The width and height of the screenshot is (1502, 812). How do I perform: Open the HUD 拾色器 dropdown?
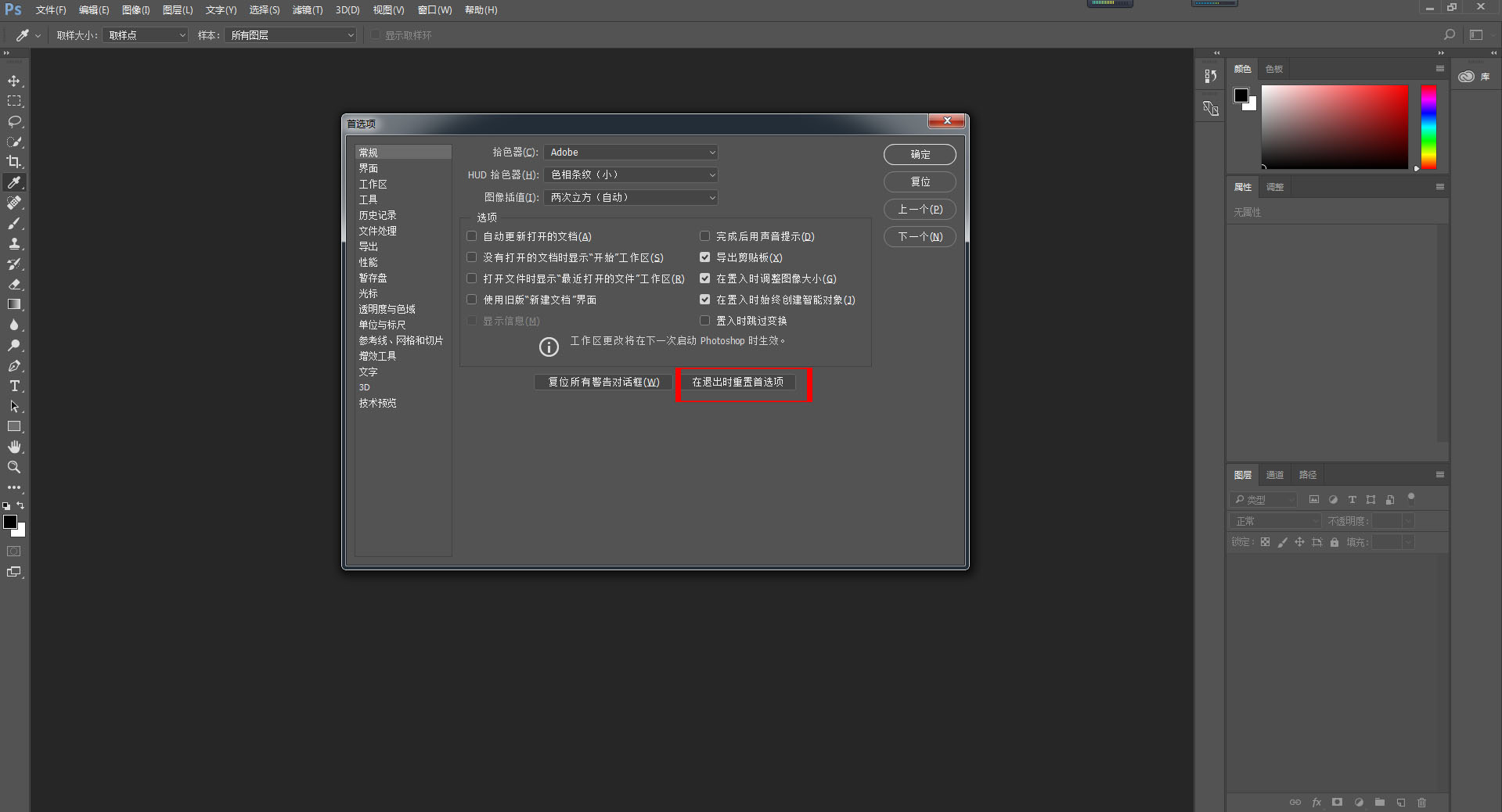tap(631, 174)
